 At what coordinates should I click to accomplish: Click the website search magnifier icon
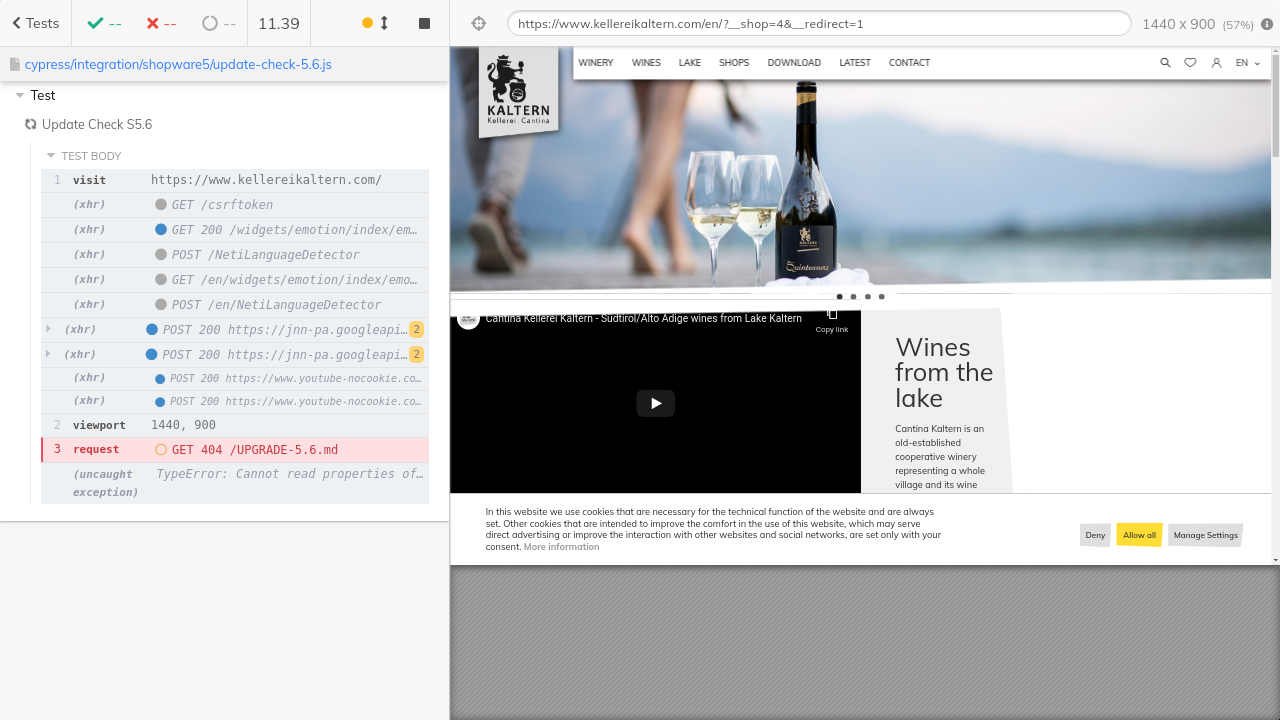tap(1165, 63)
